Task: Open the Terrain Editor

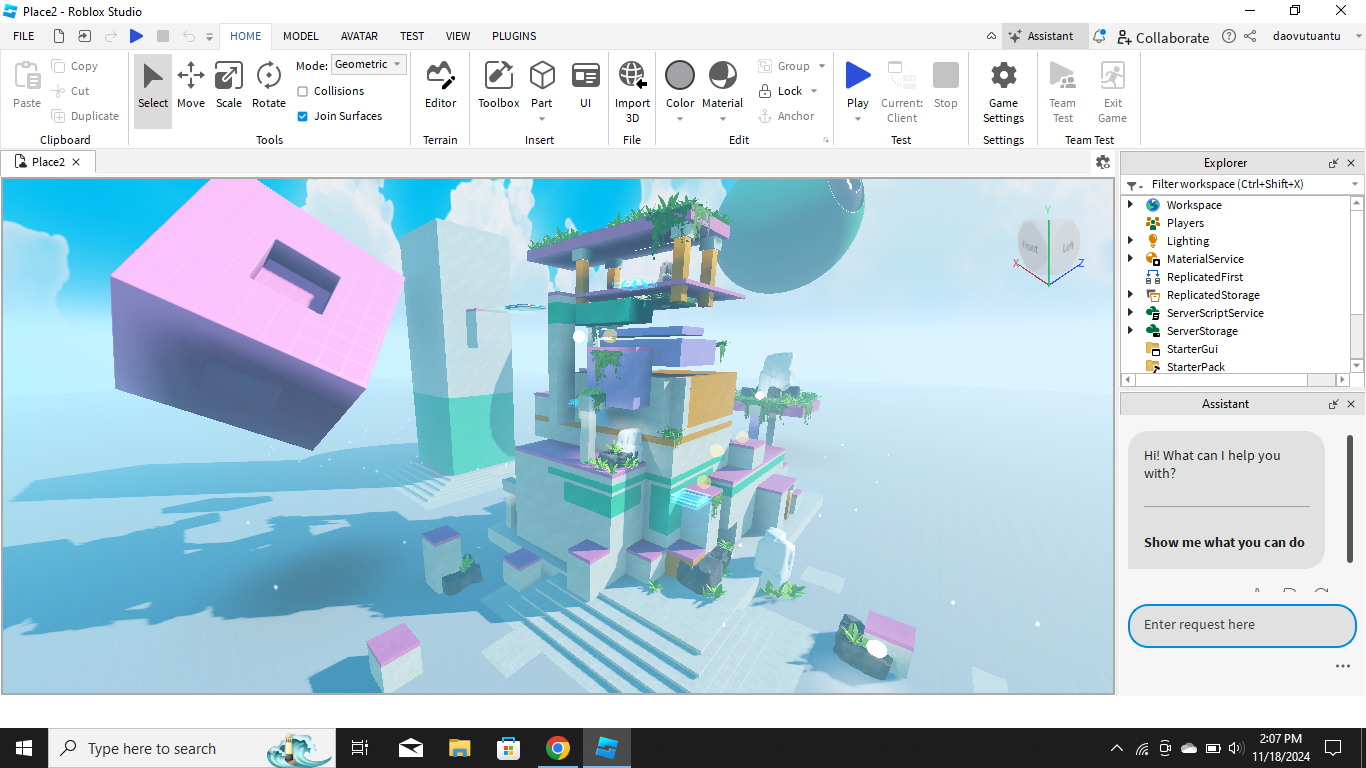Action: click(x=440, y=86)
